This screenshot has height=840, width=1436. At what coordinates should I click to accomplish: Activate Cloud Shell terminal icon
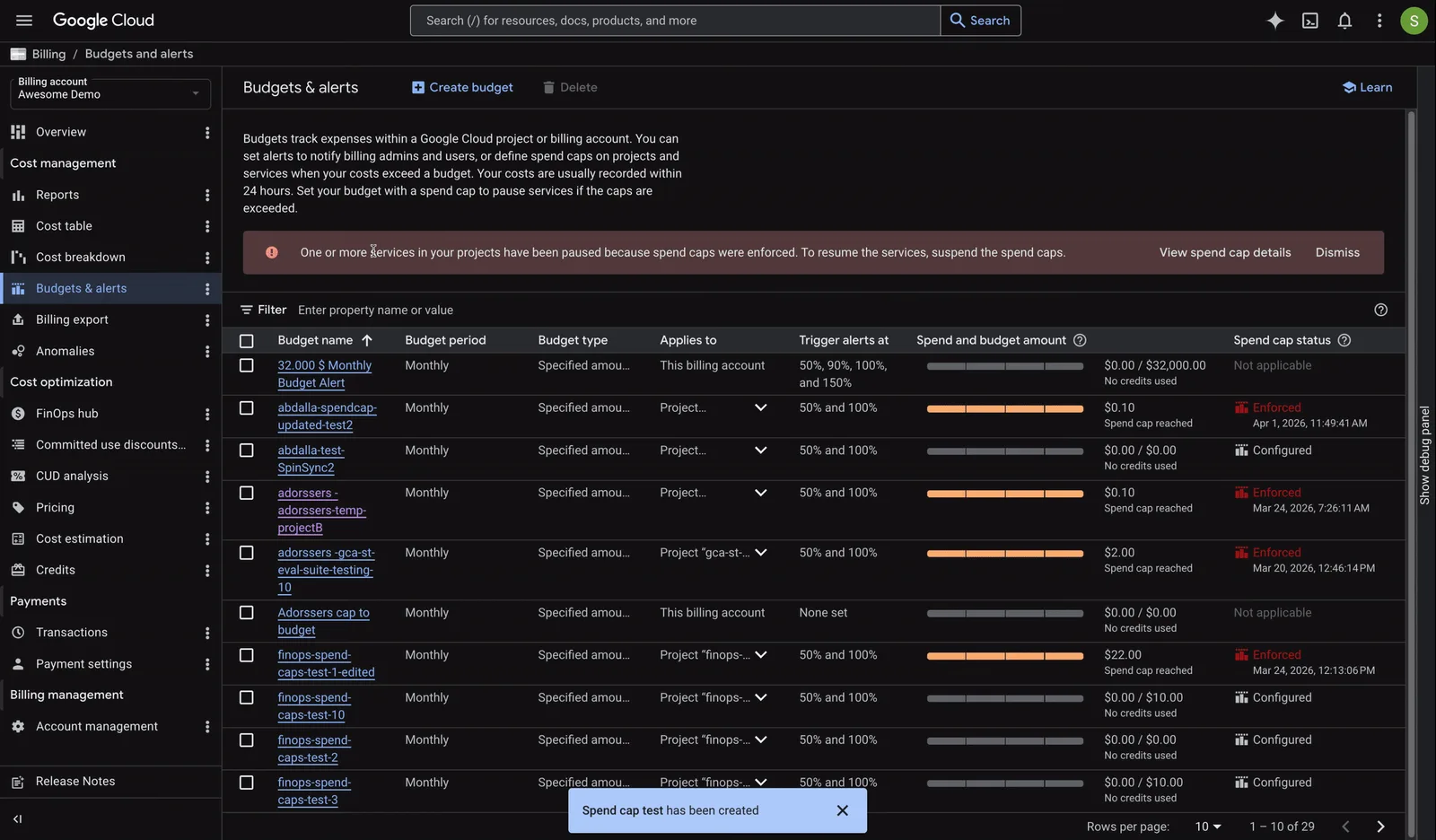point(1310,21)
